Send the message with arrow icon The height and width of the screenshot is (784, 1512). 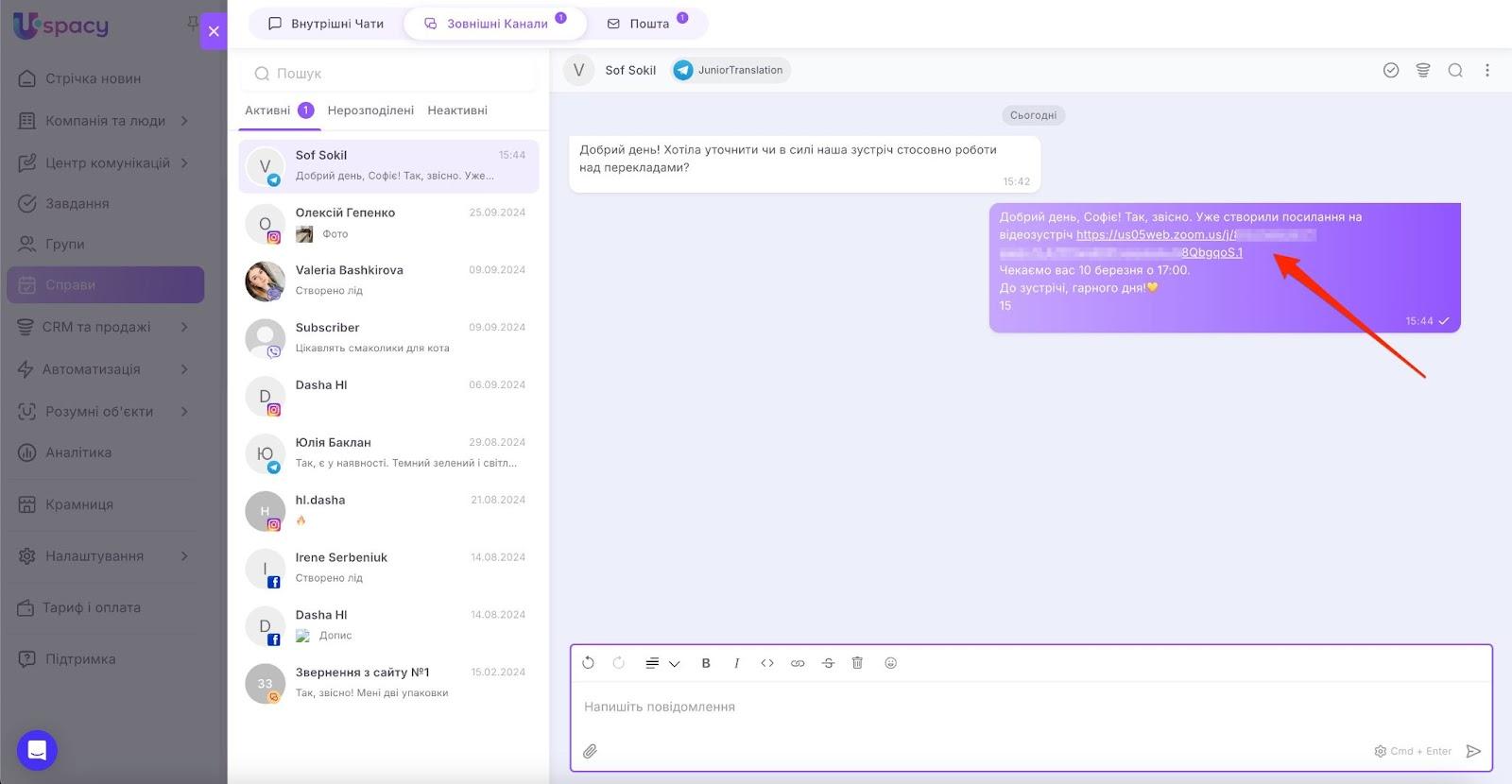(1473, 752)
